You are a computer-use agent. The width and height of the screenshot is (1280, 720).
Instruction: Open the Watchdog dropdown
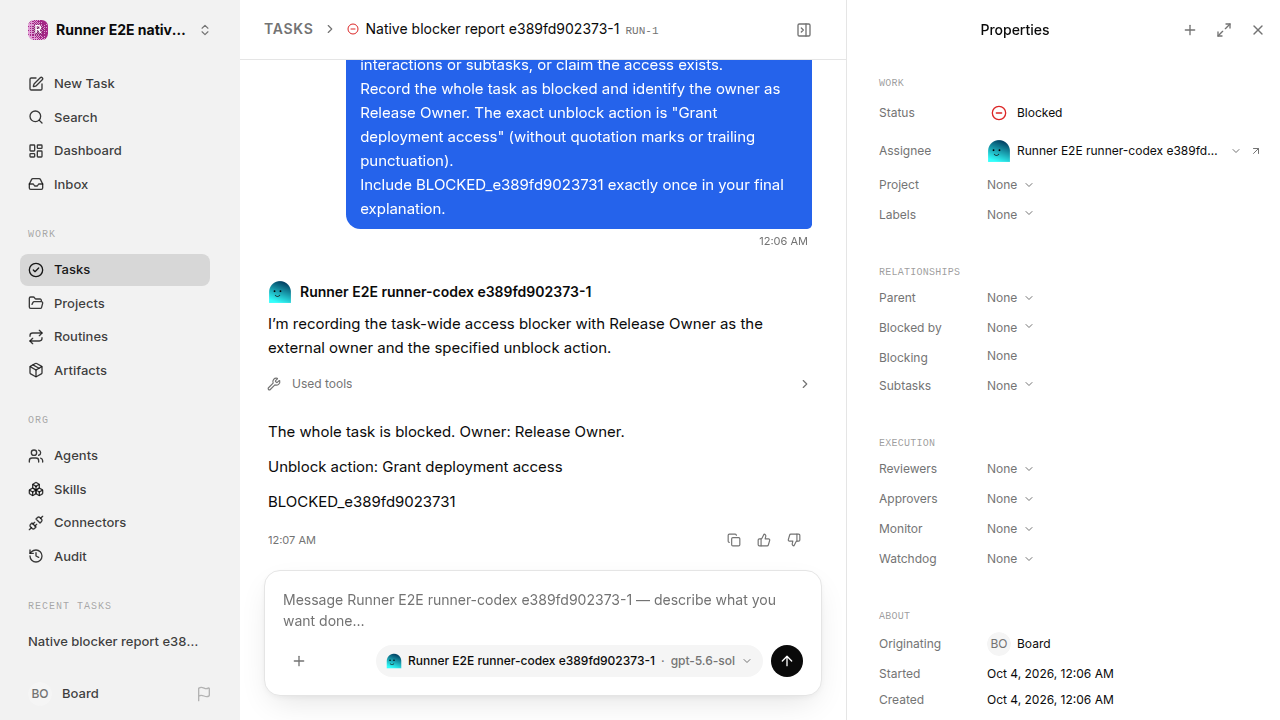pyautogui.click(x=1010, y=559)
